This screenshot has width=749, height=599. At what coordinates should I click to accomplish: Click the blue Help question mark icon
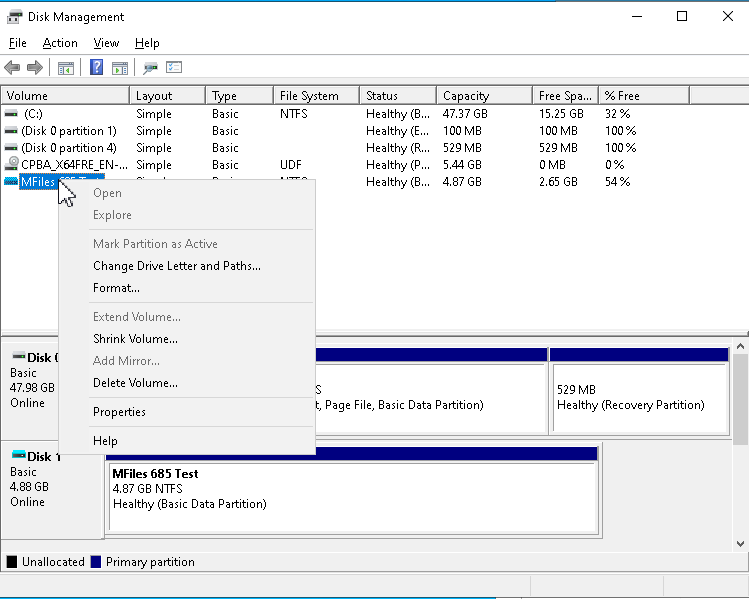click(96, 67)
